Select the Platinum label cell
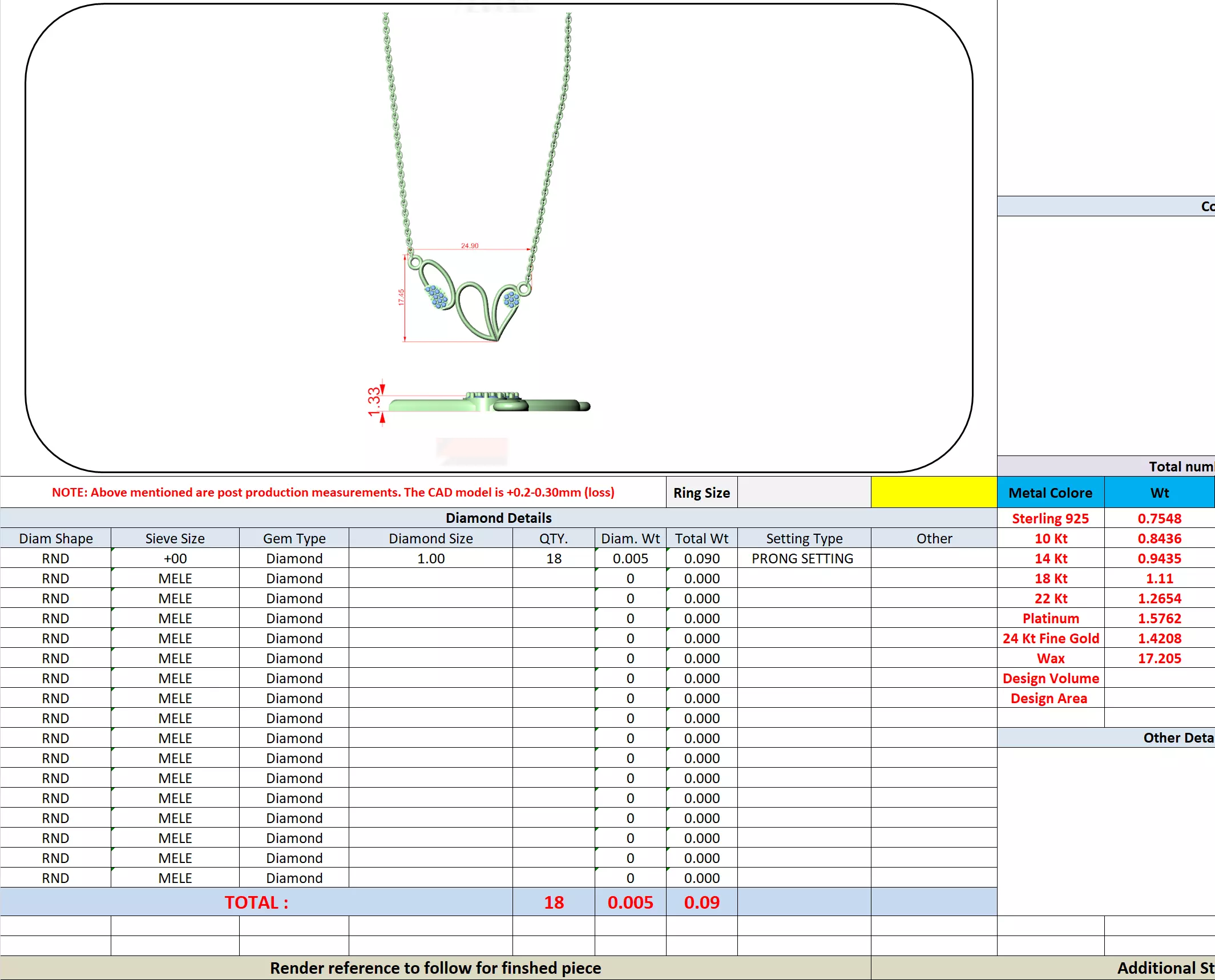 click(x=1050, y=618)
